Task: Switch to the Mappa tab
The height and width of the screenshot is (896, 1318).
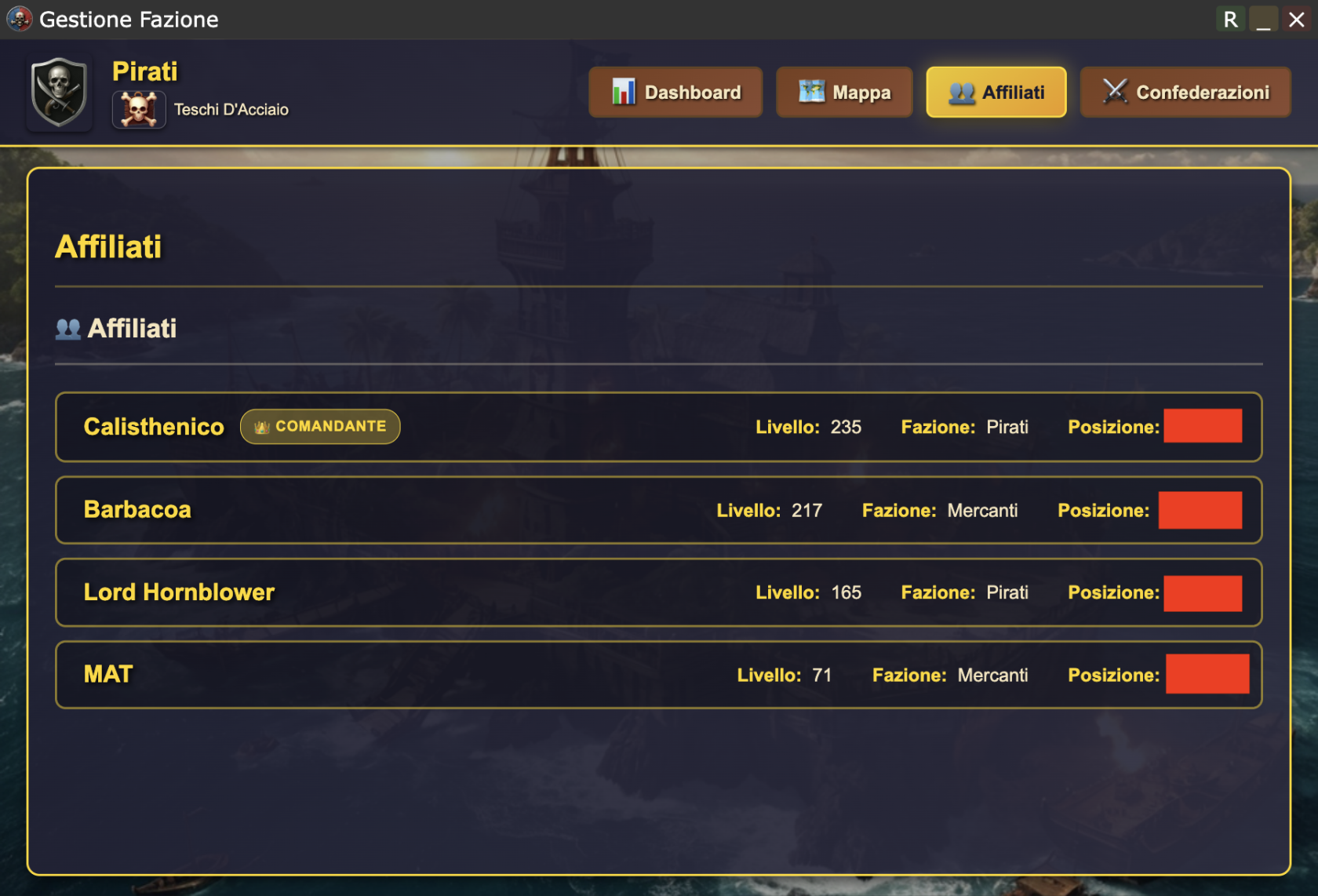Action: (x=844, y=92)
